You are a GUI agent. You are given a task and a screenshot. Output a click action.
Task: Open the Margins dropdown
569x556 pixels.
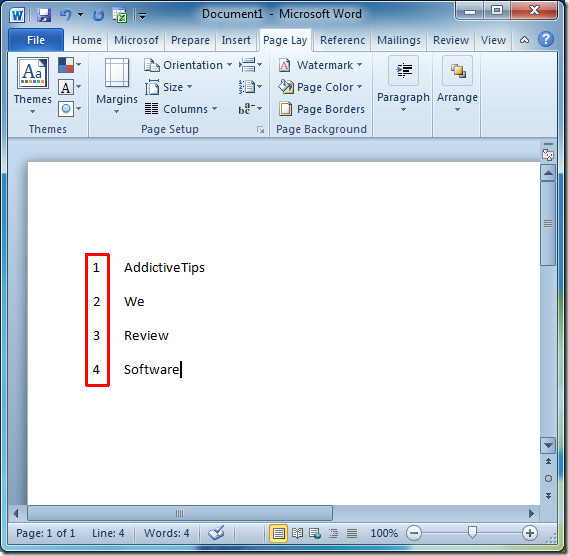[x=116, y=86]
